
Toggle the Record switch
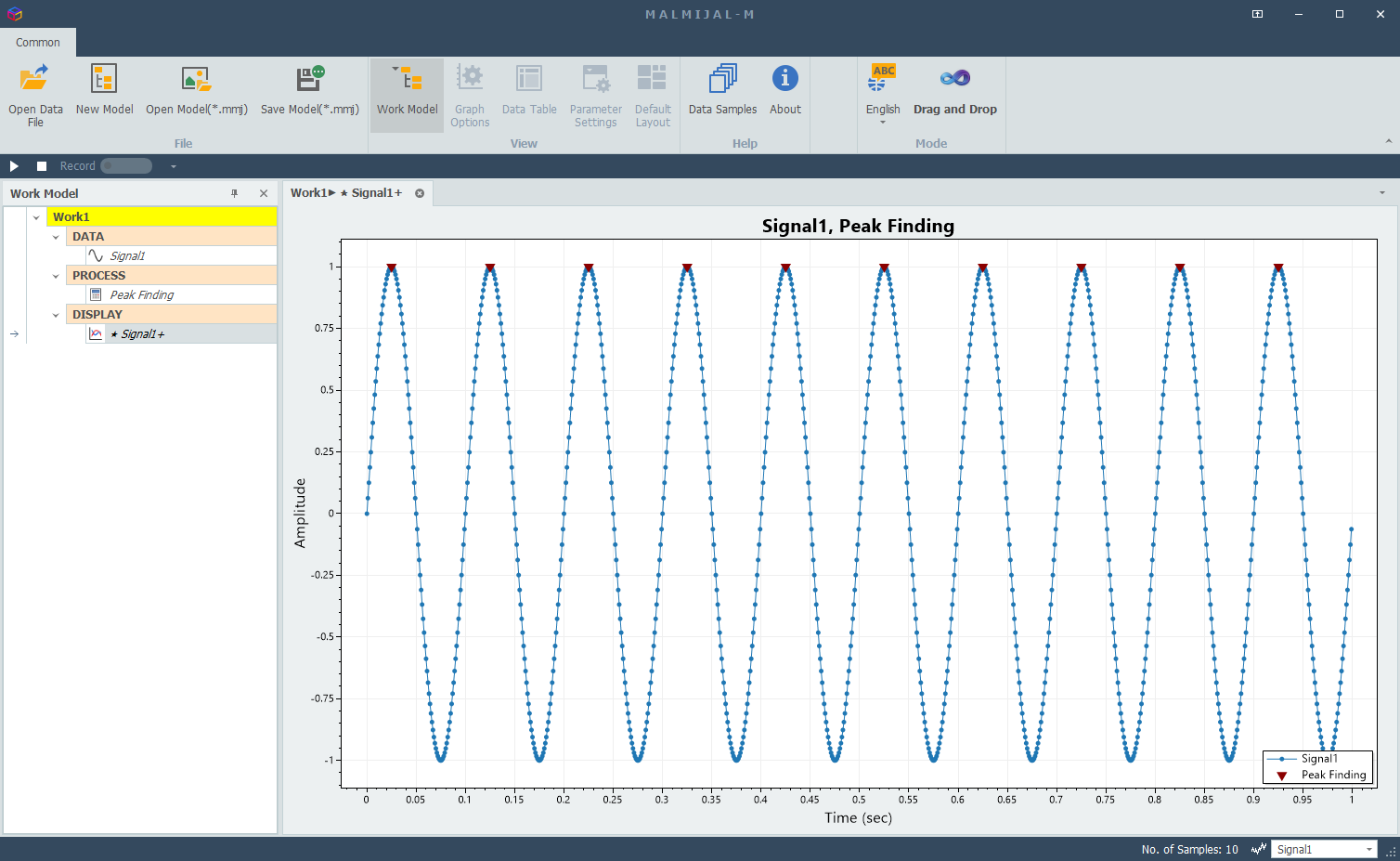tap(126, 166)
